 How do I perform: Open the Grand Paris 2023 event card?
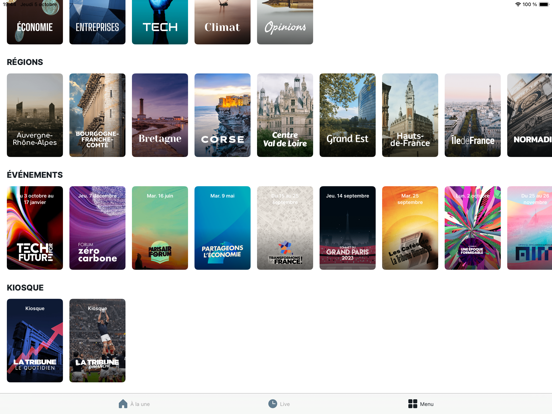point(347,228)
